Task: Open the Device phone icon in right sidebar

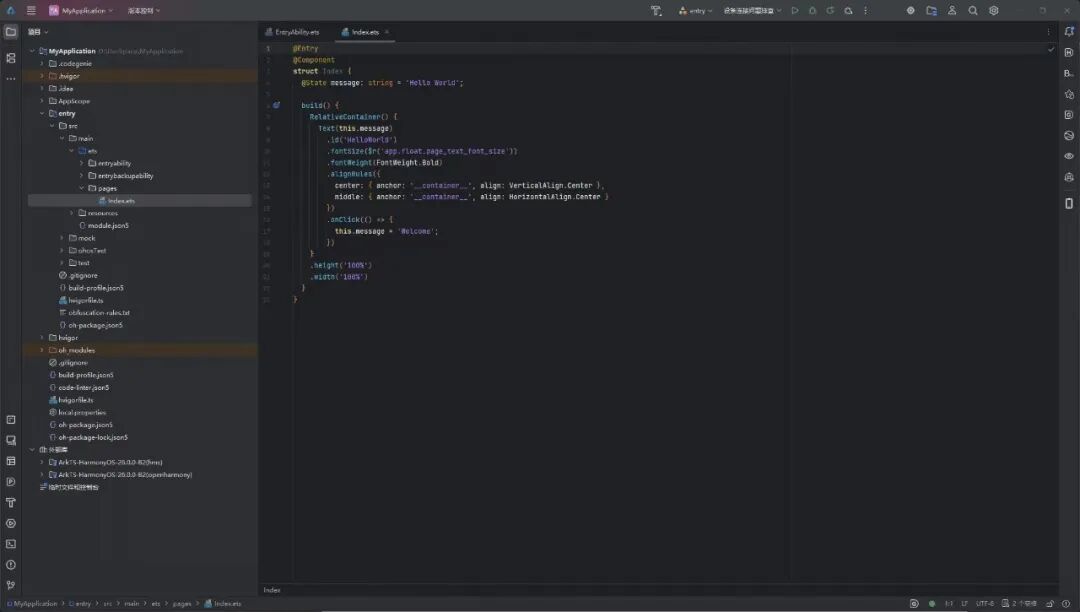Action: click(x=1069, y=204)
